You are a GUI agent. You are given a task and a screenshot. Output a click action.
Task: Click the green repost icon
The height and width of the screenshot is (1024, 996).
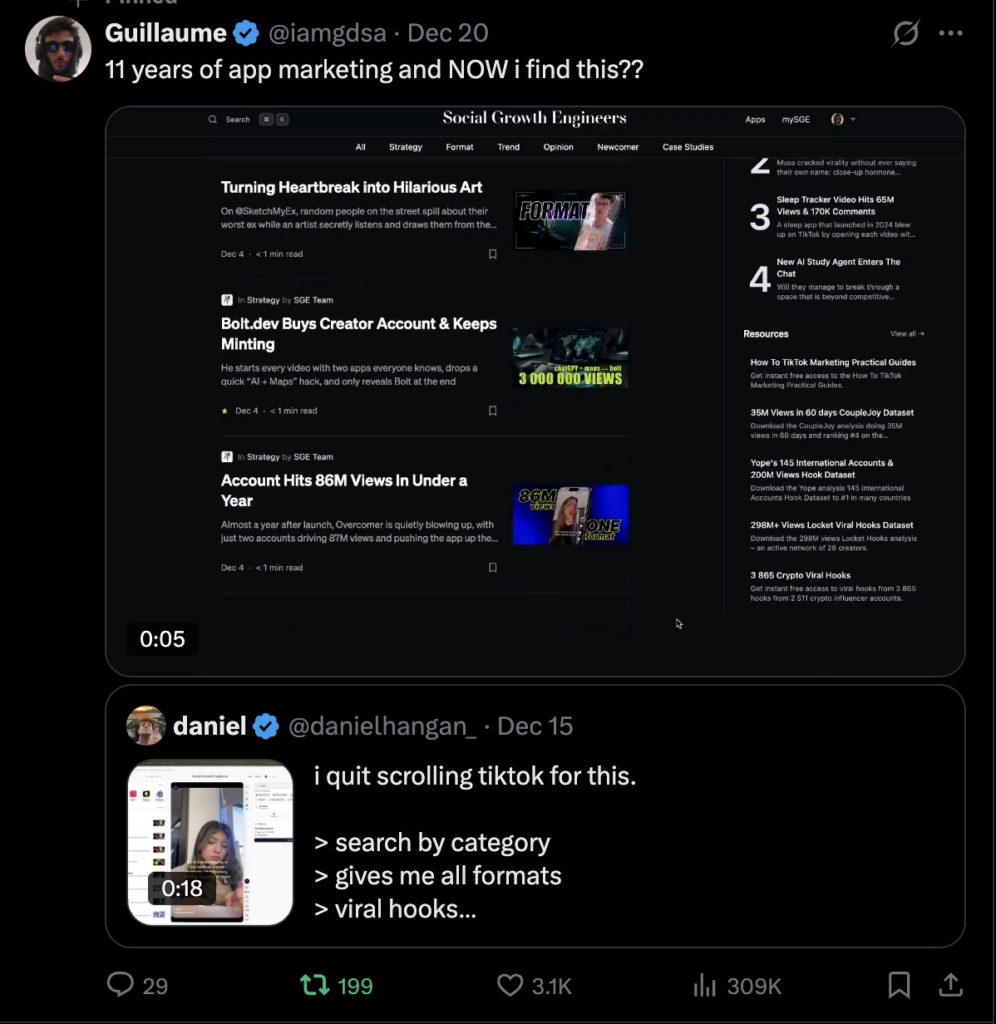(315, 985)
